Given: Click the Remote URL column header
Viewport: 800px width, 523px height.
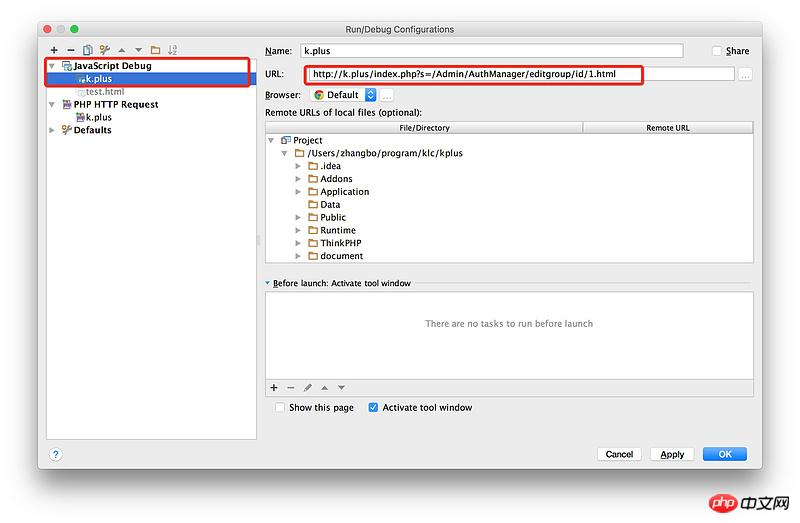Looking at the screenshot, I should [668, 128].
